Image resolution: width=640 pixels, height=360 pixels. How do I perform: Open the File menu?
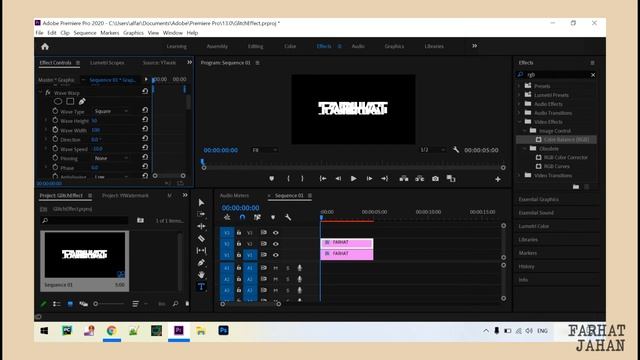(39, 33)
